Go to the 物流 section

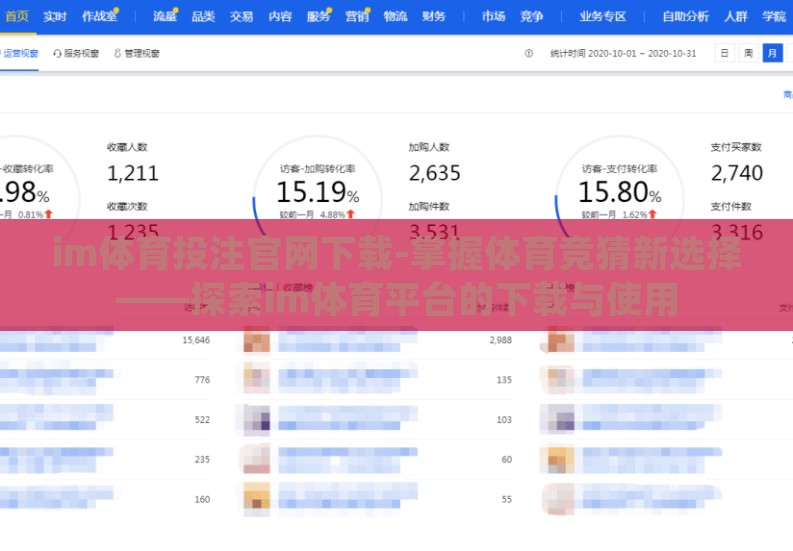[x=395, y=16]
